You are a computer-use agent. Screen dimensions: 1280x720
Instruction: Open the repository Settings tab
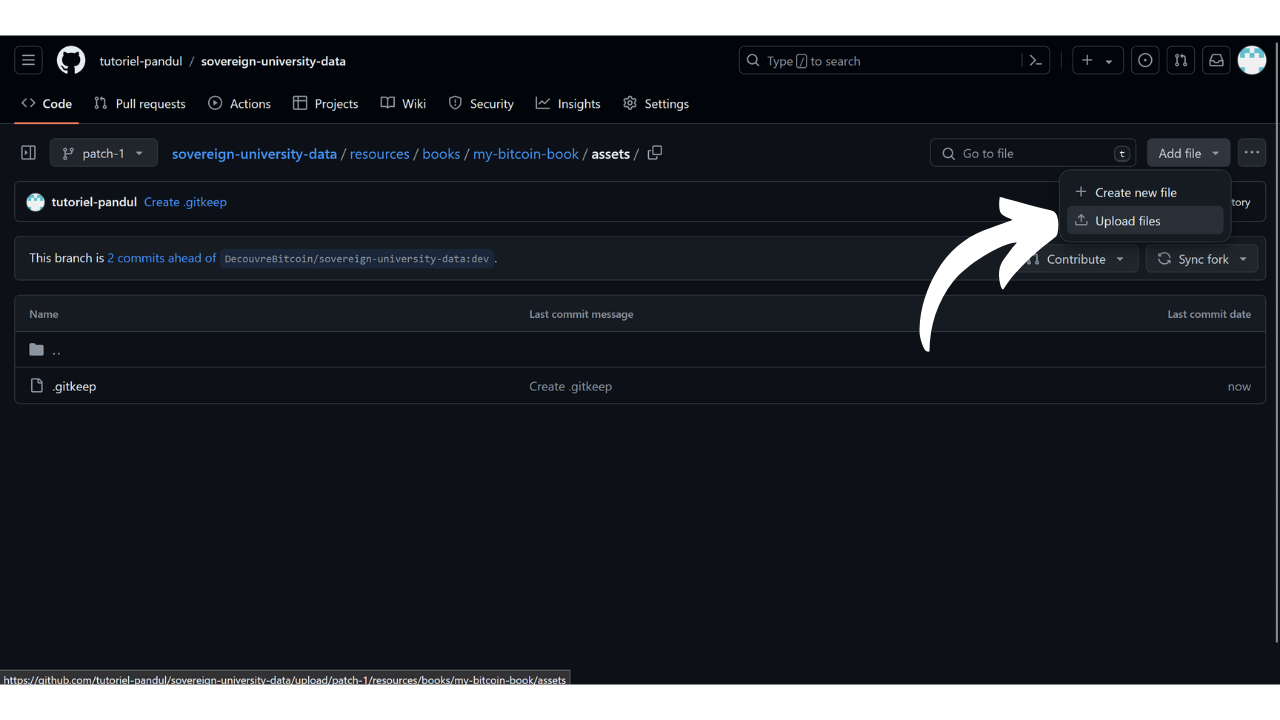click(x=656, y=103)
